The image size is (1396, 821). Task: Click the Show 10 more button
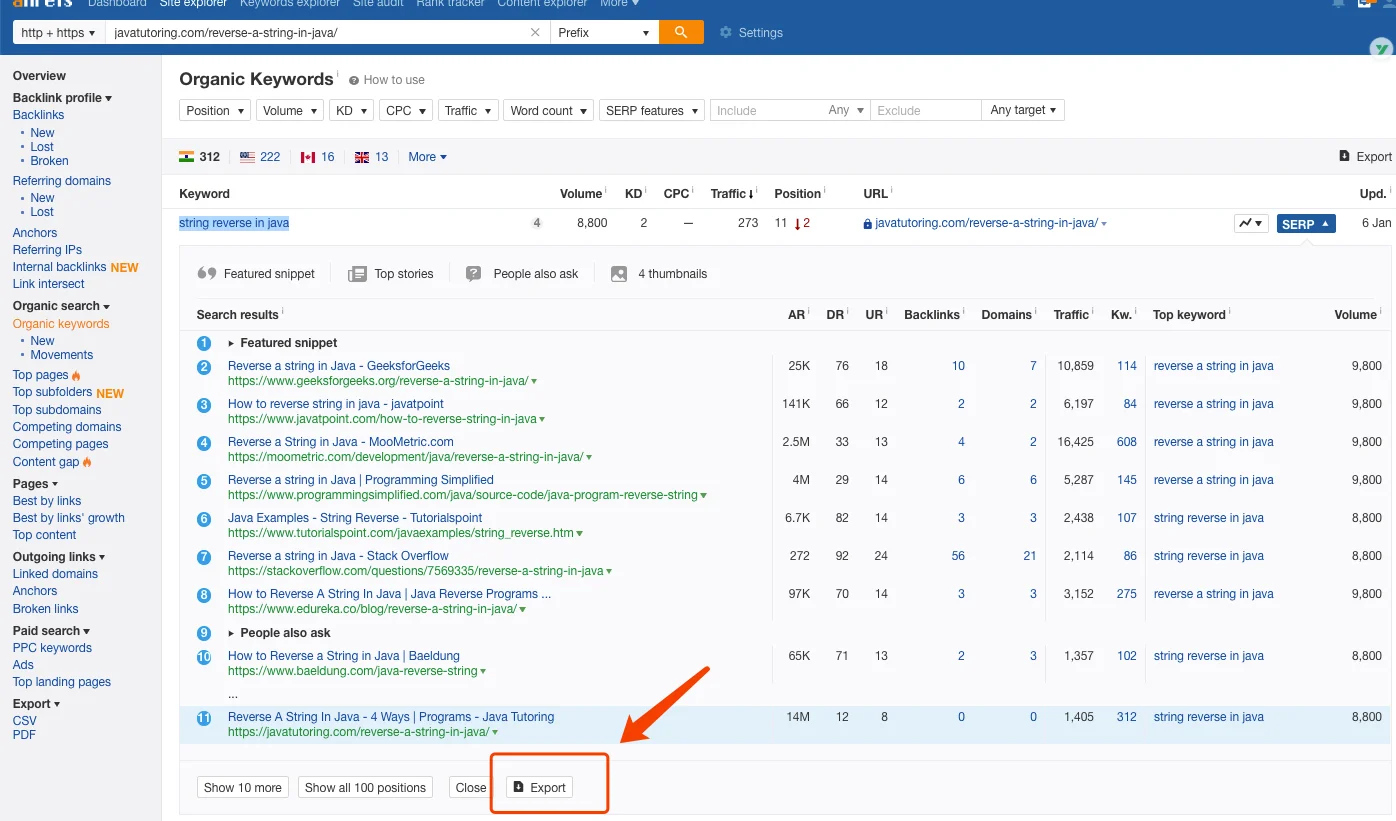pyautogui.click(x=243, y=787)
